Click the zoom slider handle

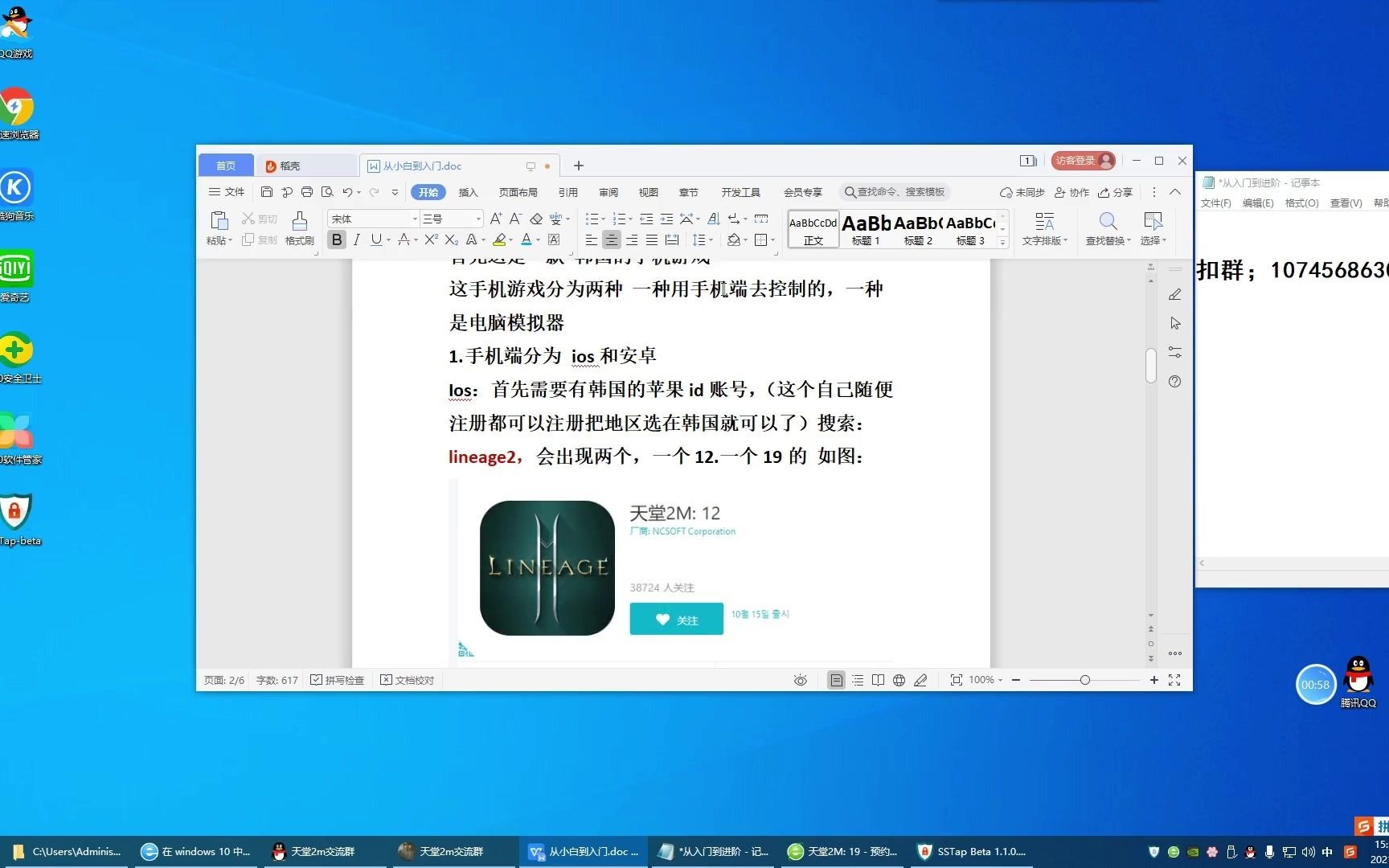pyautogui.click(x=1085, y=680)
